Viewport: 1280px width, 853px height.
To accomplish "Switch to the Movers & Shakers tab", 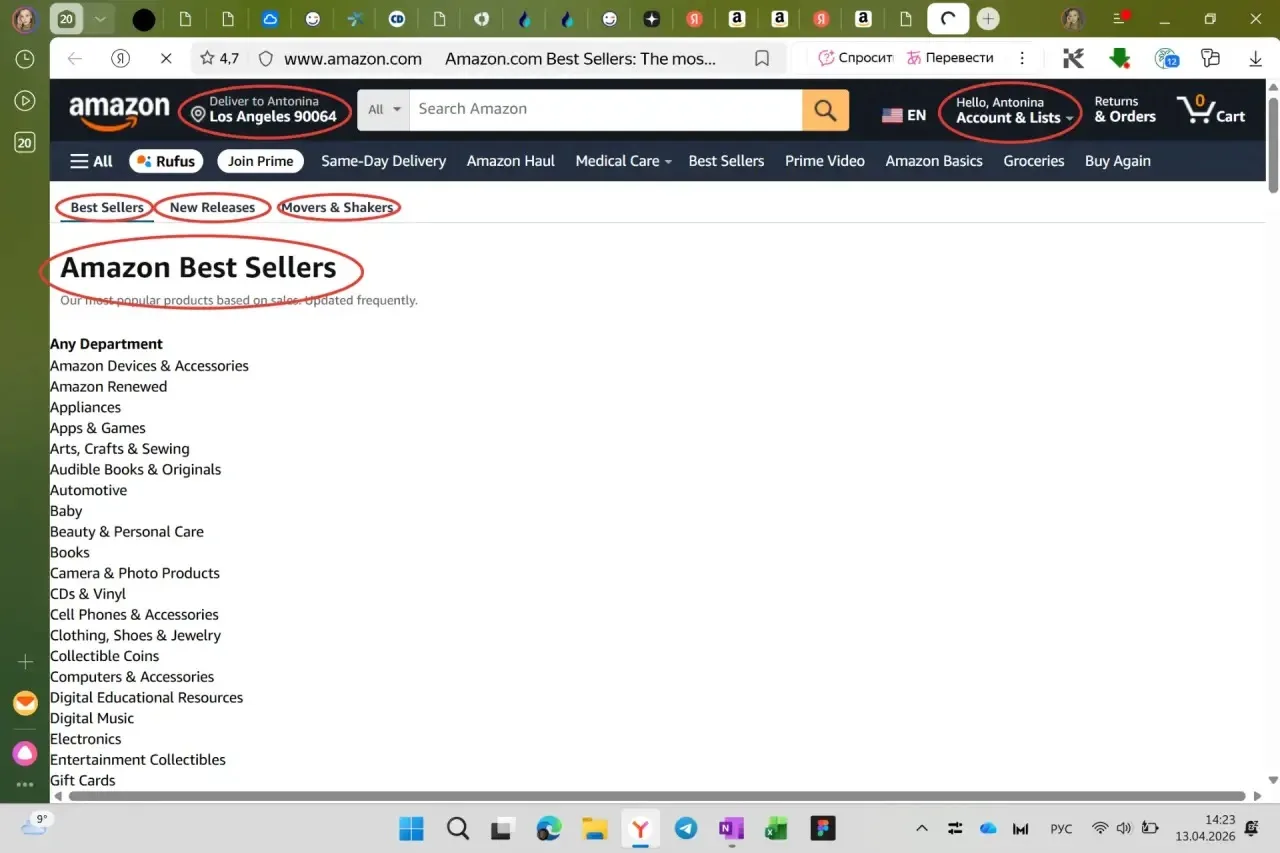I will [x=338, y=208].
